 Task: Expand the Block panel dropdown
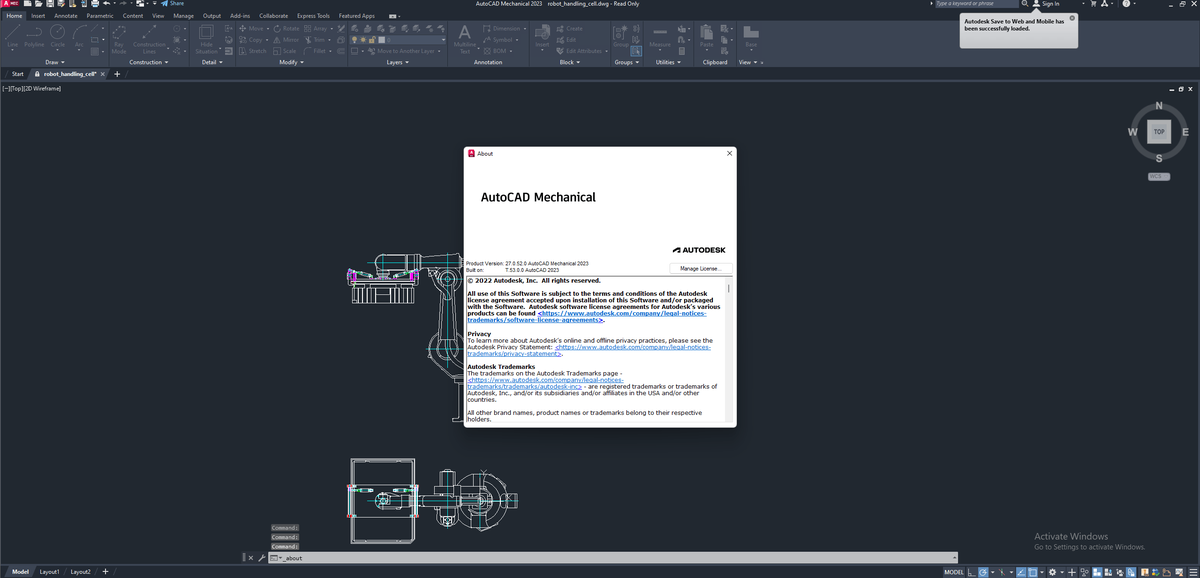569,62
